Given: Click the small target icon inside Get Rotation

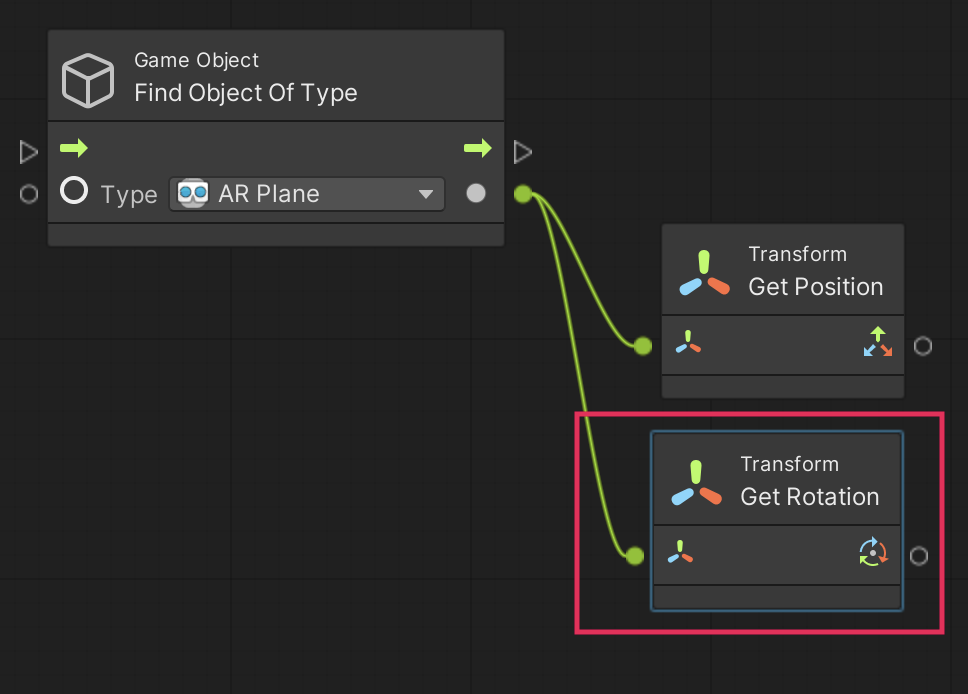Looking at the screenshot, I should point(680,552).
